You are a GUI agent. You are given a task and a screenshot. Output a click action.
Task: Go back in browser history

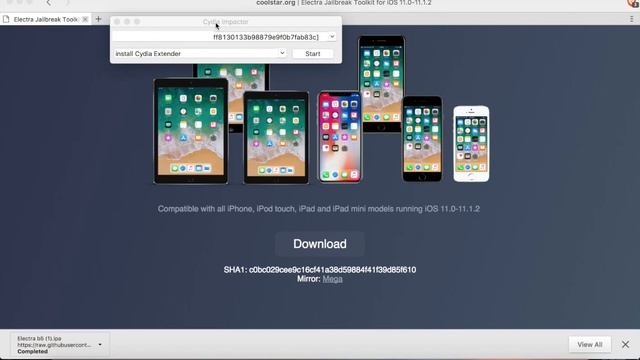click(x=49, y=3)
